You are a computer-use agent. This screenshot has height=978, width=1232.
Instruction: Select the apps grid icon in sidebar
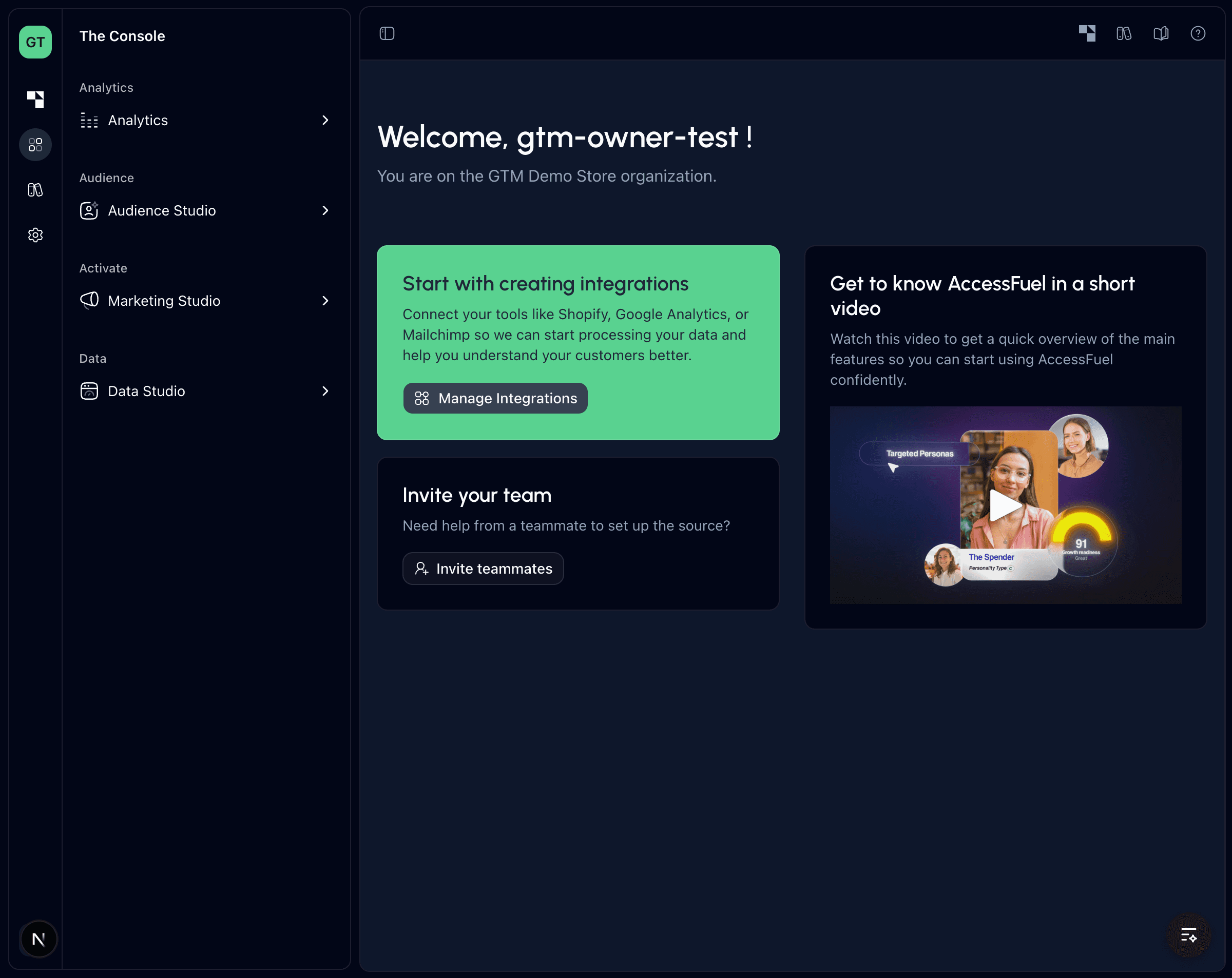coord(35,145)
